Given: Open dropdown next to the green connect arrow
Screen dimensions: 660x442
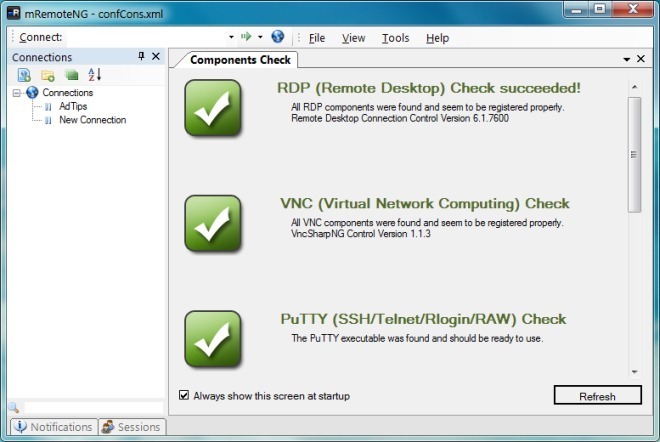Looking at the screenshot, I should tap(261, 37).
